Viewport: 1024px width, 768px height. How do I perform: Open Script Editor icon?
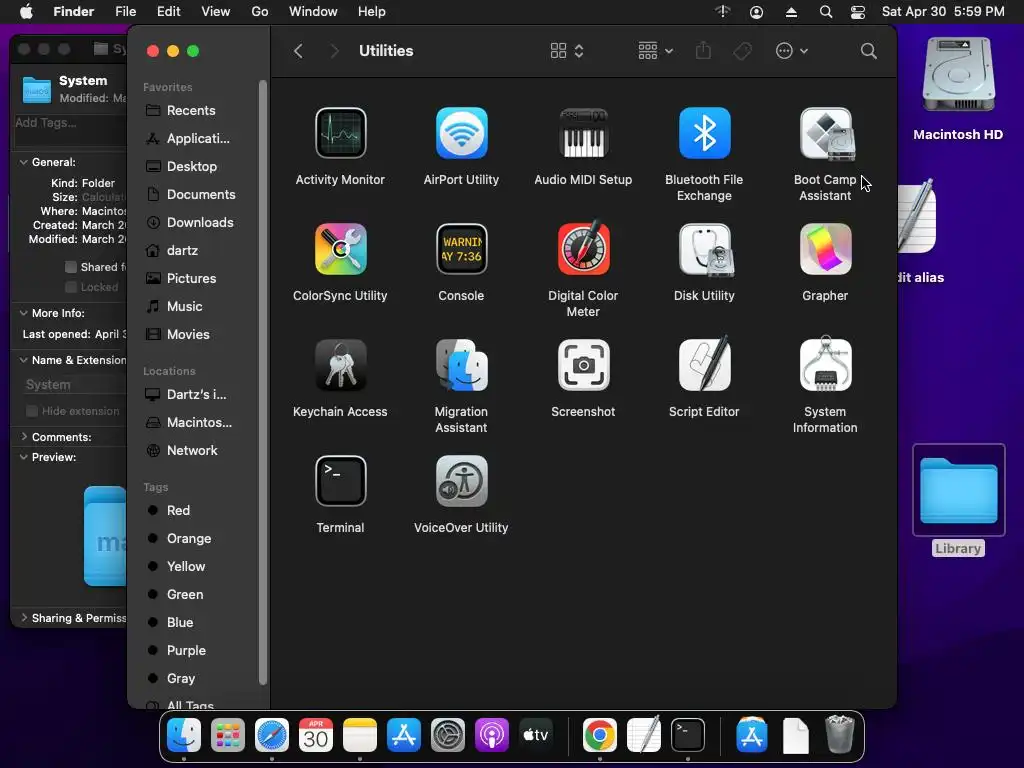(704, 364)
